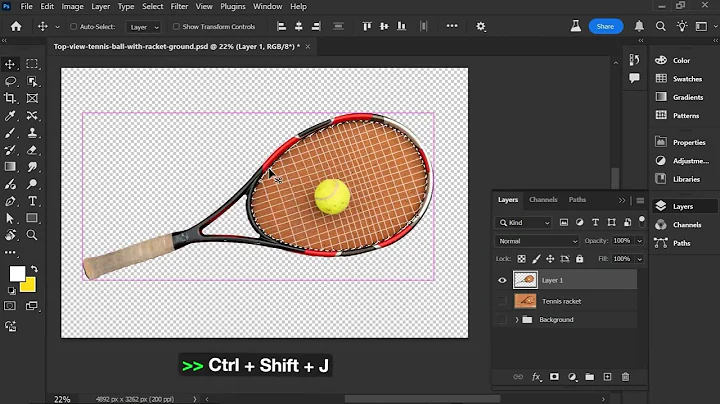Open the Select menu
This screenshot has width=720, height=404.
point(152,6)
